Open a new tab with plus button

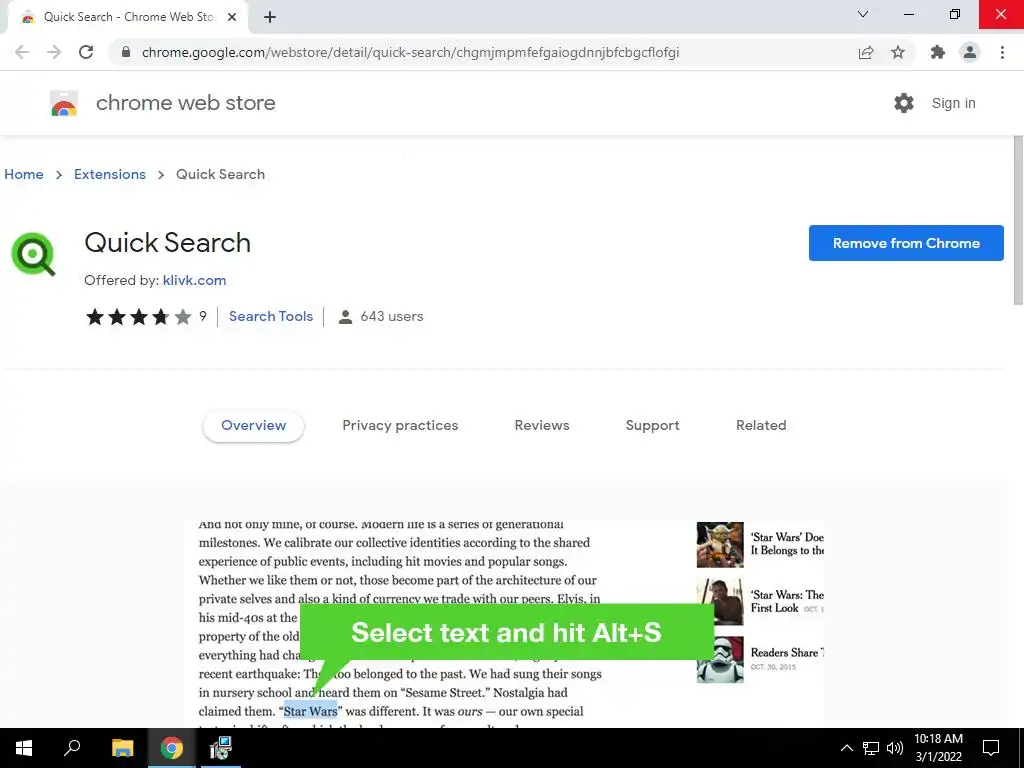click(x=270, y=17)
